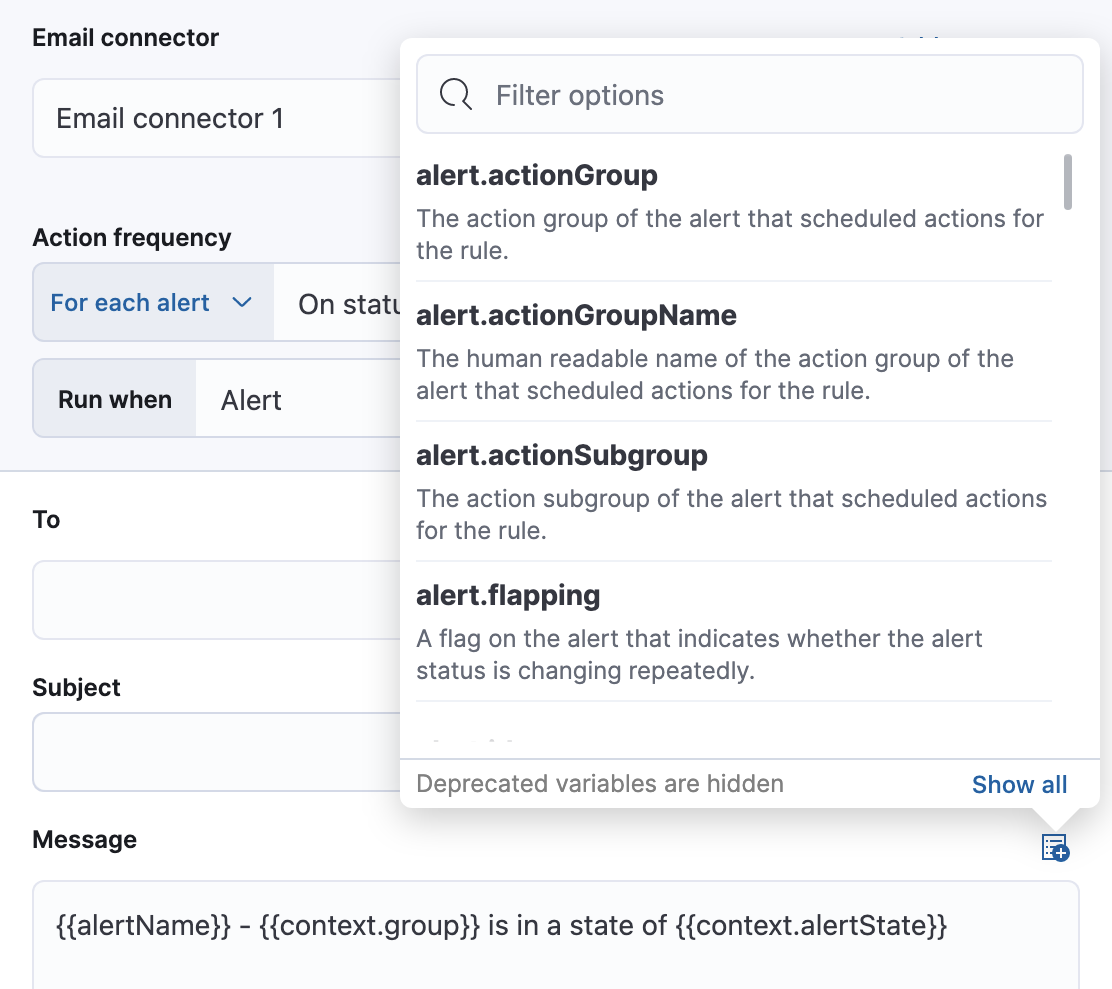Click the Run when label
1112x989 pixels.
115,400
